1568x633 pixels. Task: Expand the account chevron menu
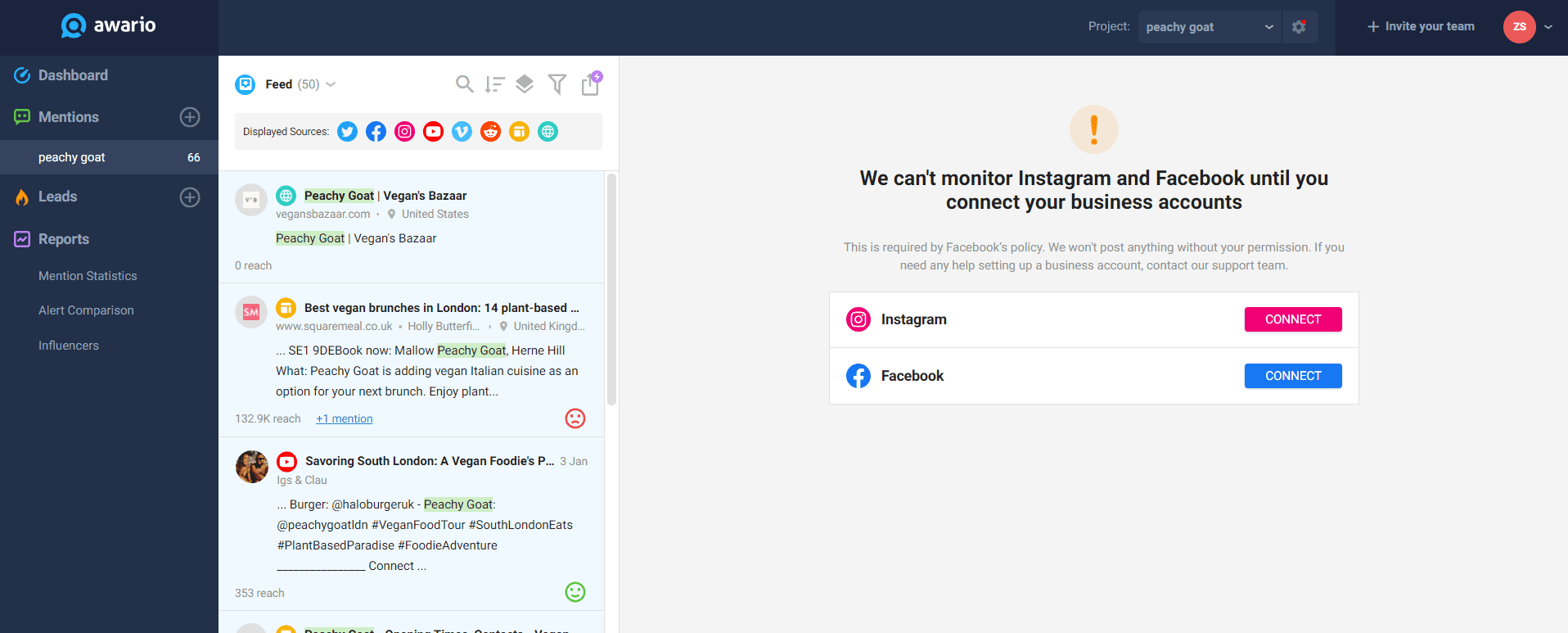[1548, 27]
